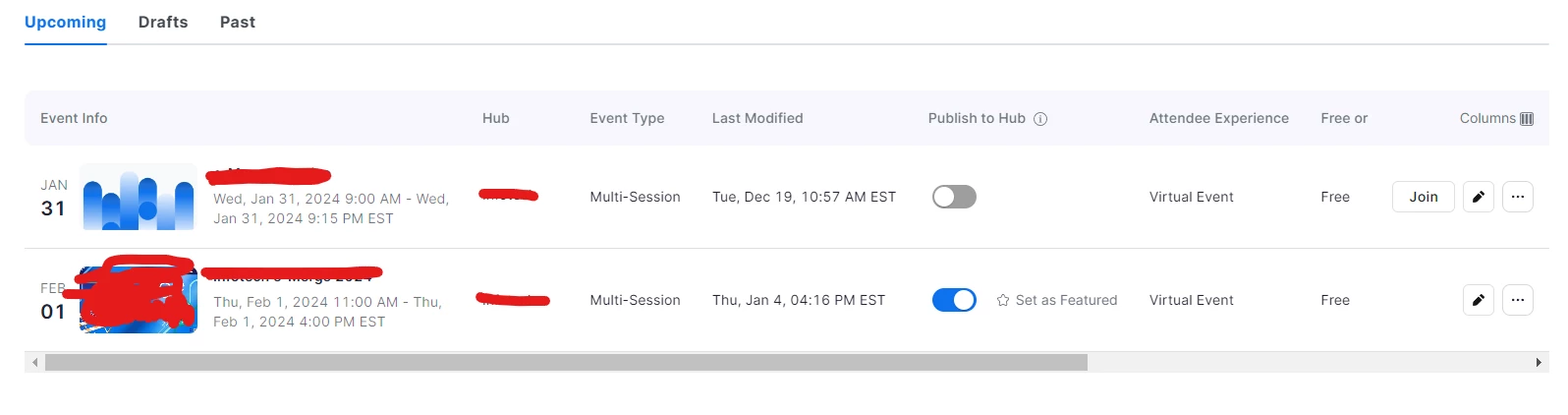1568x415 pixels.
Task: Open the Jan 31 event thumbnail image
Action: pos(139,197)
